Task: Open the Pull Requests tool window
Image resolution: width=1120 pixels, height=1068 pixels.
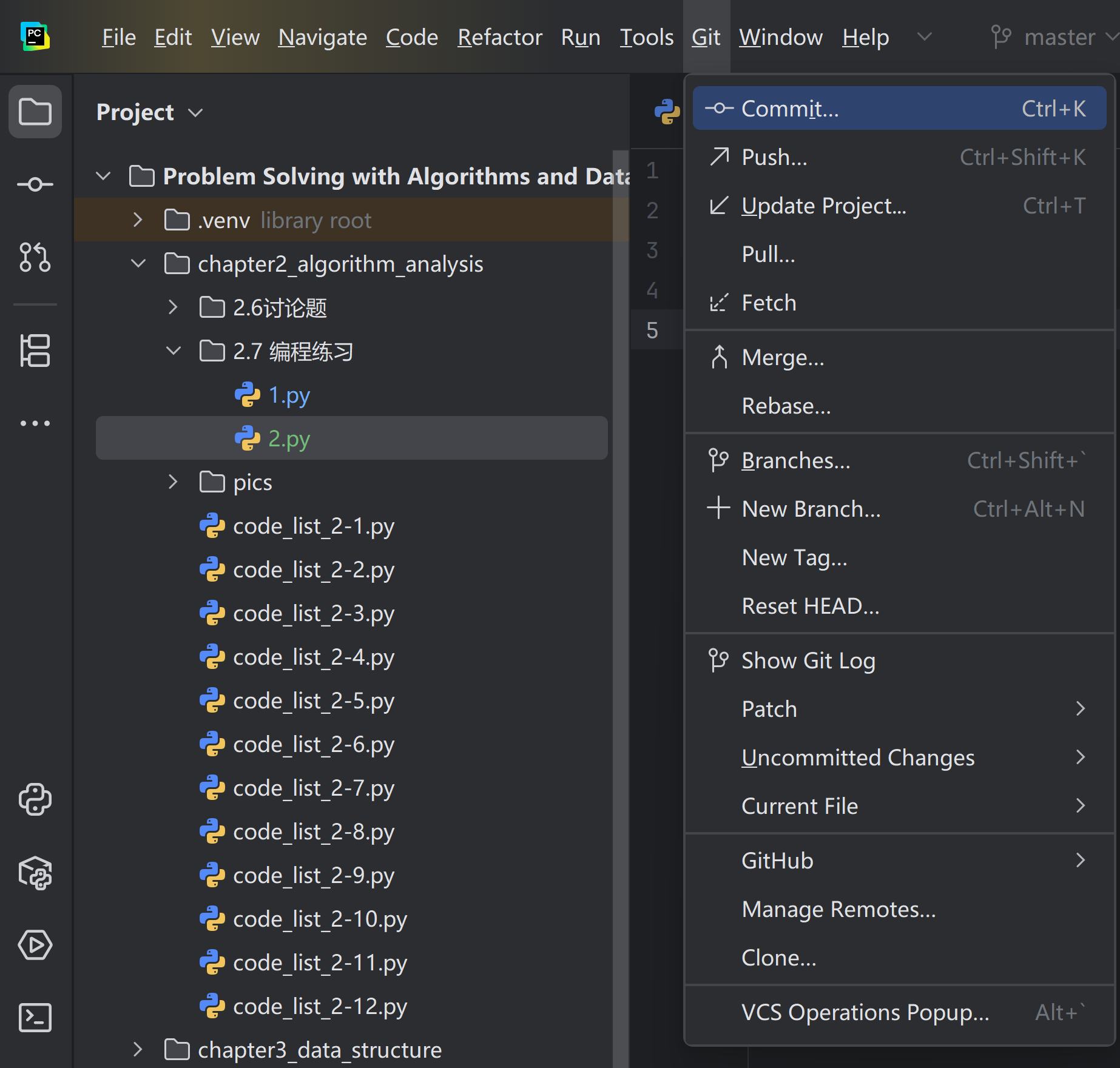Action: 35,257
